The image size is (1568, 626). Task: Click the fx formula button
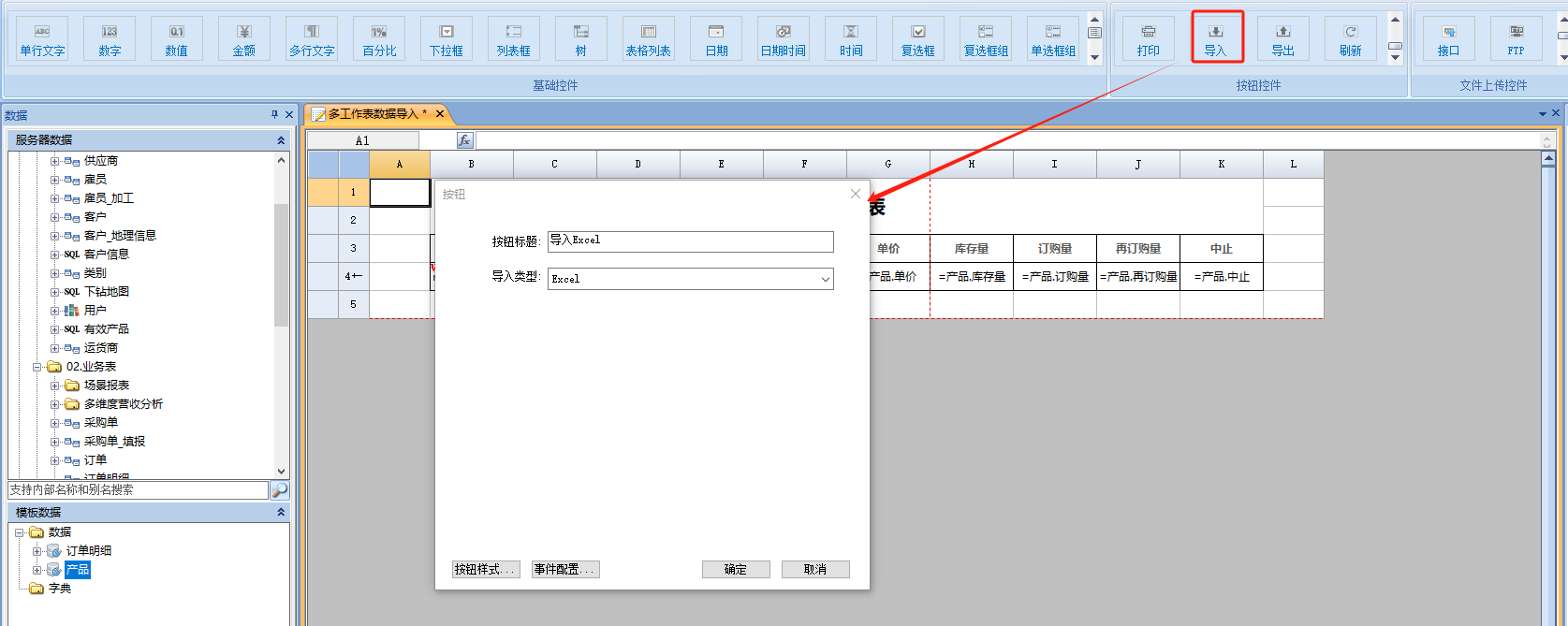(x=464, y=140)
